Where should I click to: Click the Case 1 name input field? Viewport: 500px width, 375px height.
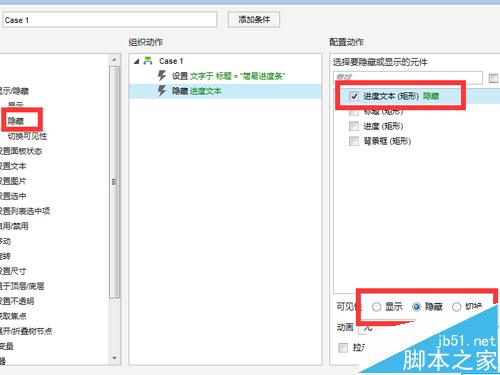(110, 20)
